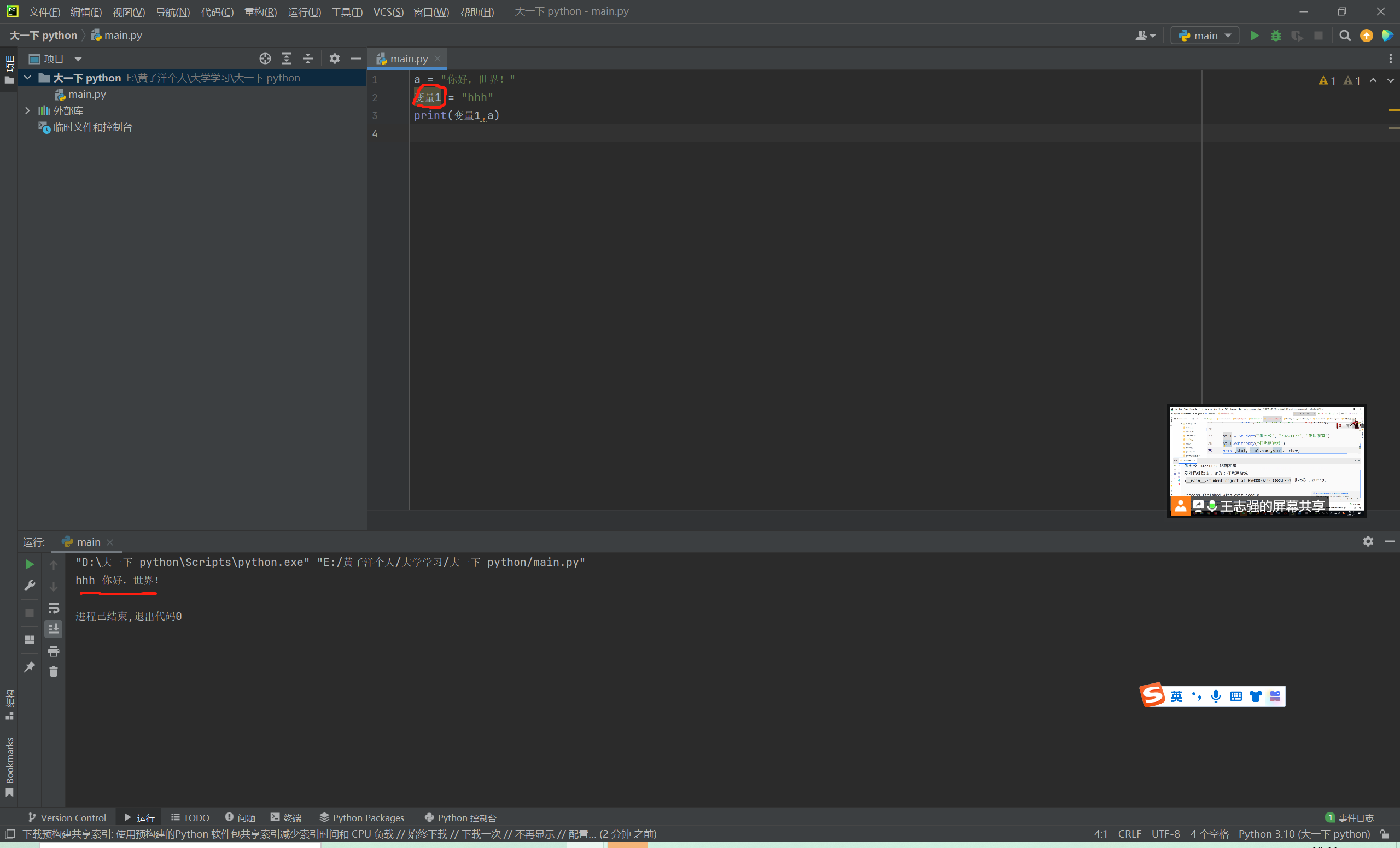1400x848 pixels.
Task: Open the 项目 view dropdown
Action: point(78,59)
